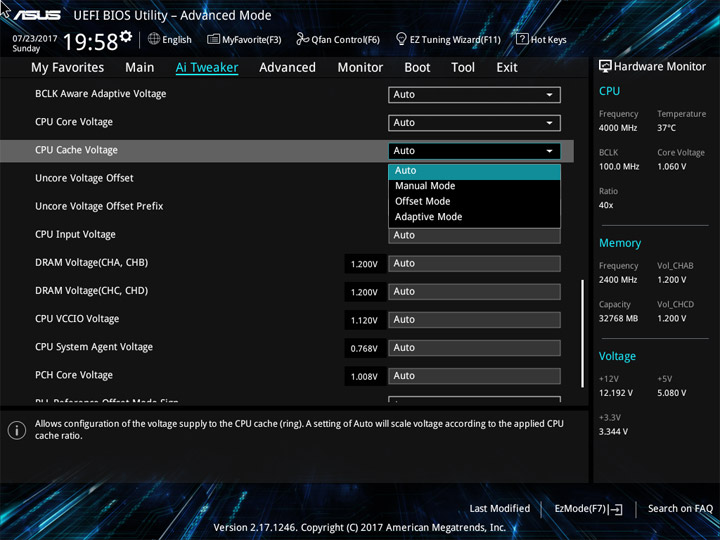Expand CPU Core Voltage dropdown

[474, 123]
